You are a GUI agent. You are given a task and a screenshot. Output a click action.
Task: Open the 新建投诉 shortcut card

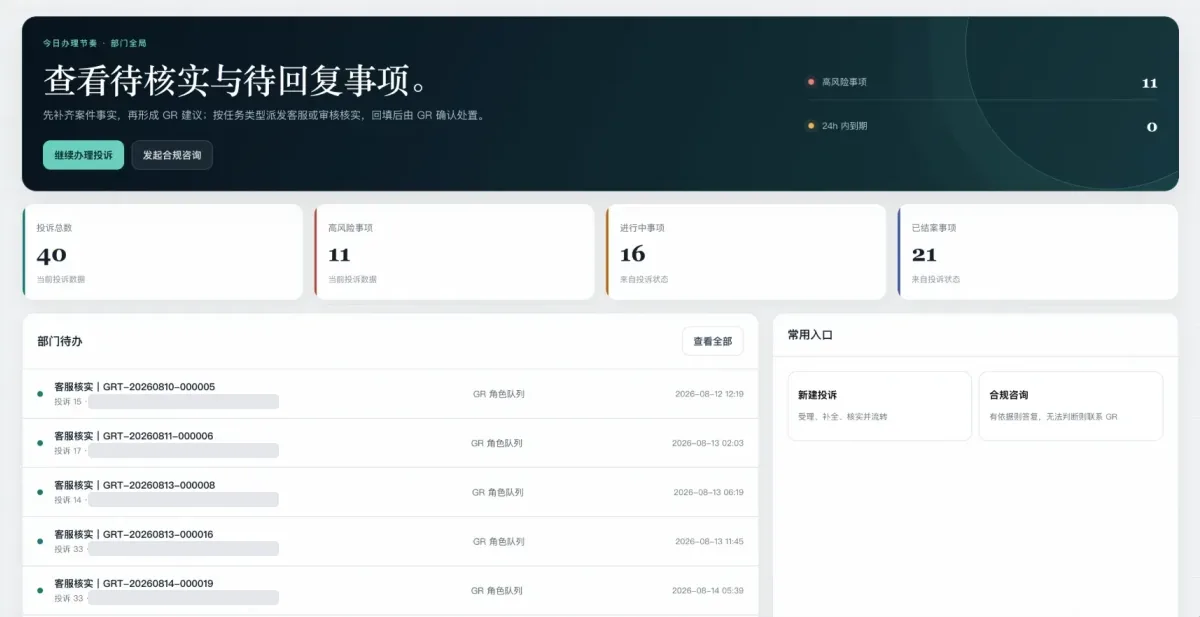pyautogui.click(x=879, y=406)
